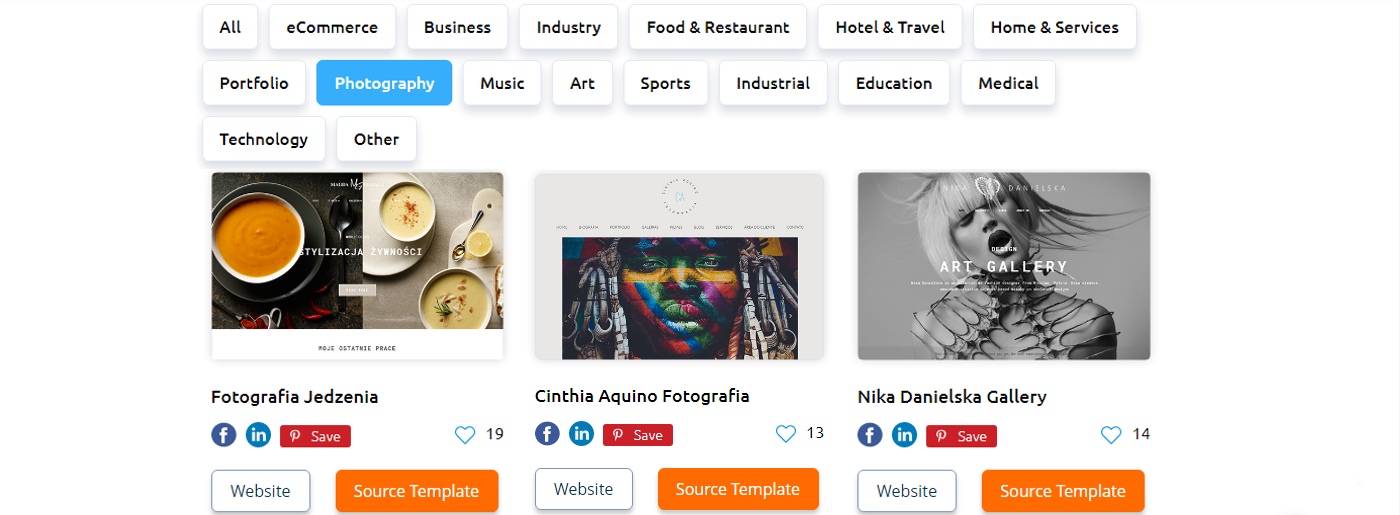The width and height of the screenshot is (1400, 515).
Task: Open Source Template for Nika Danielska Gallery
Action: pyautogui.click(x=1063, y=491)
